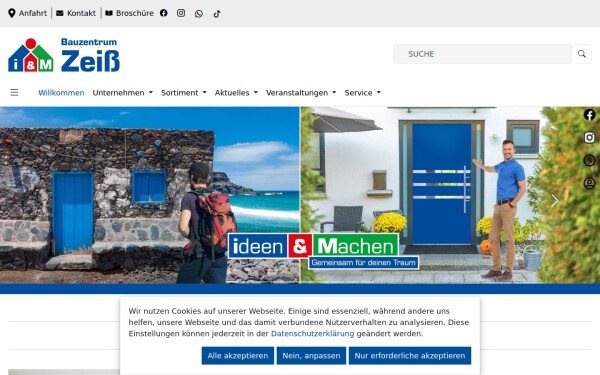Open the TikTok icon in top bar
Viewport: 600px width, 375px height.
[217, 14]
